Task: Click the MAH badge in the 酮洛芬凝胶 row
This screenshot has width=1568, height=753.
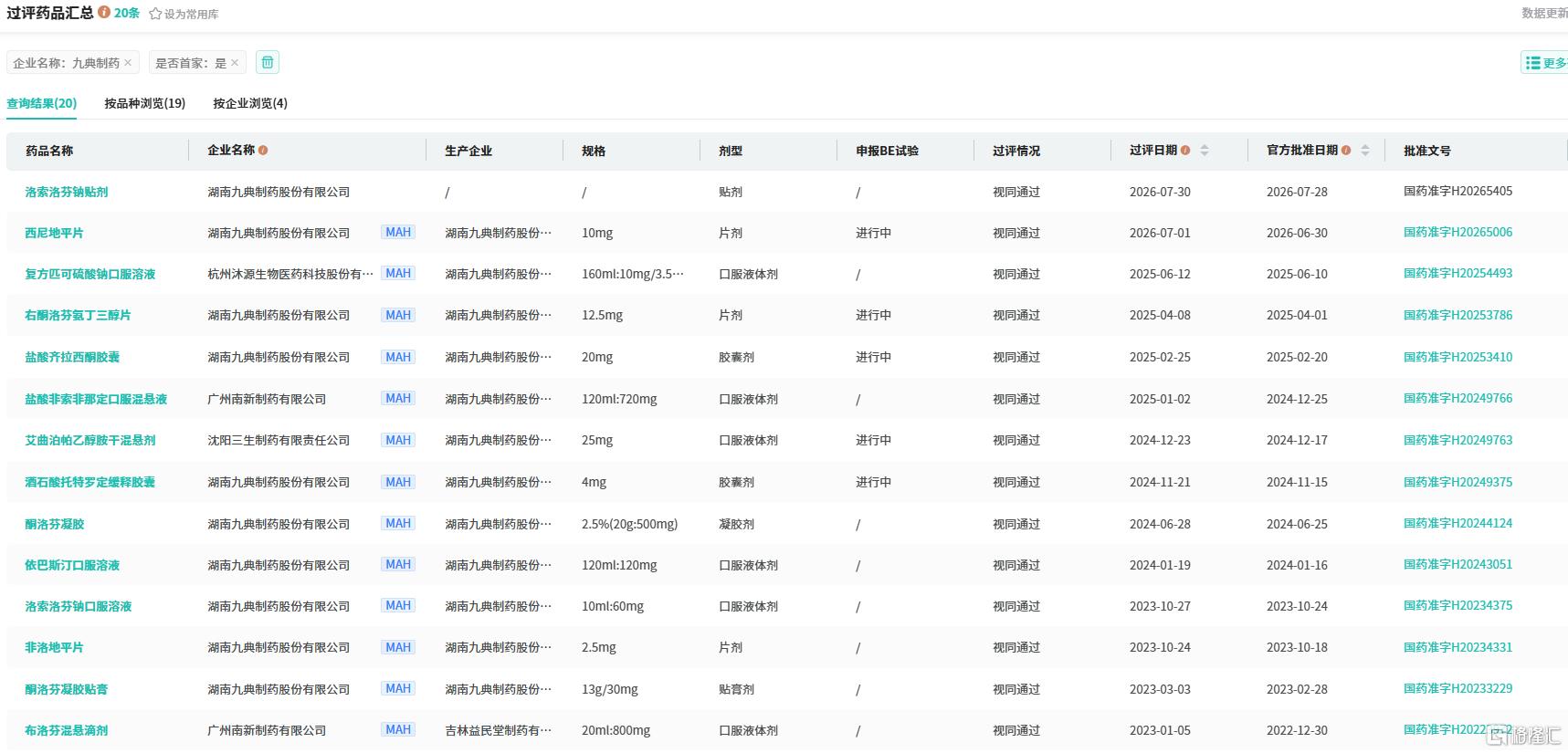Action: tap(398, 524)
